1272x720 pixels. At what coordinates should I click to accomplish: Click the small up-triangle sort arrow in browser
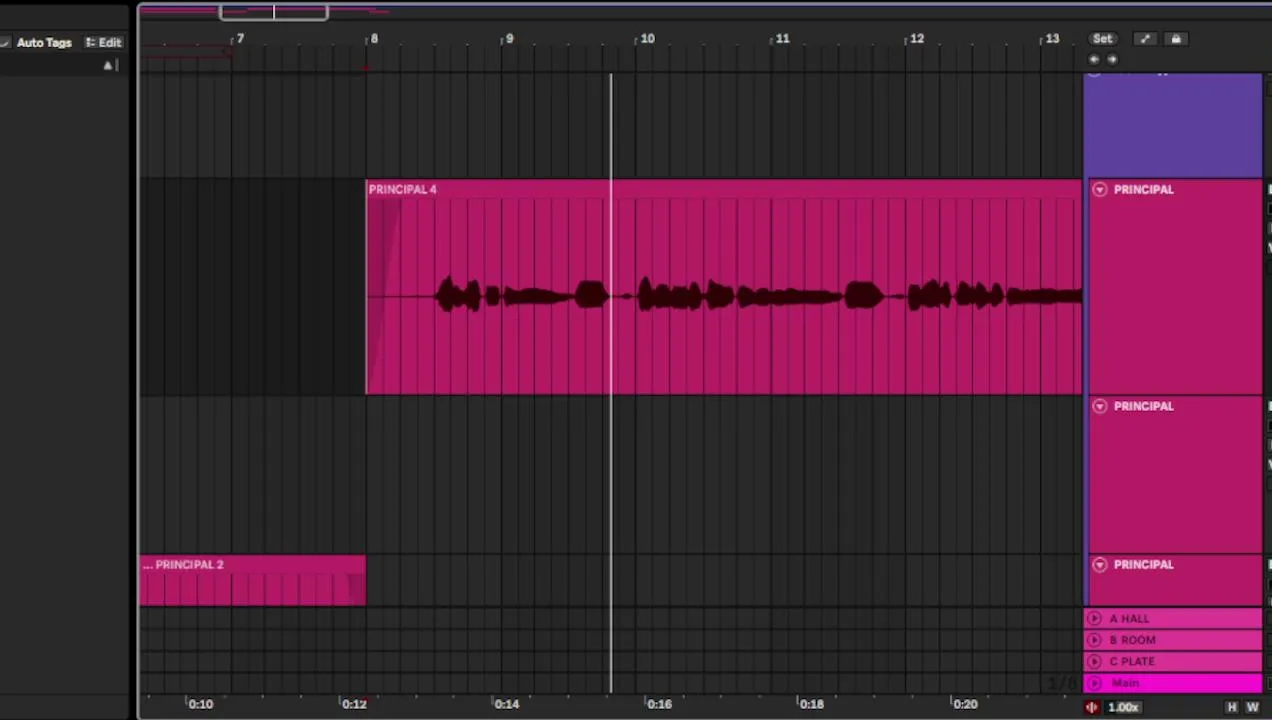click(x=108, y=65)
